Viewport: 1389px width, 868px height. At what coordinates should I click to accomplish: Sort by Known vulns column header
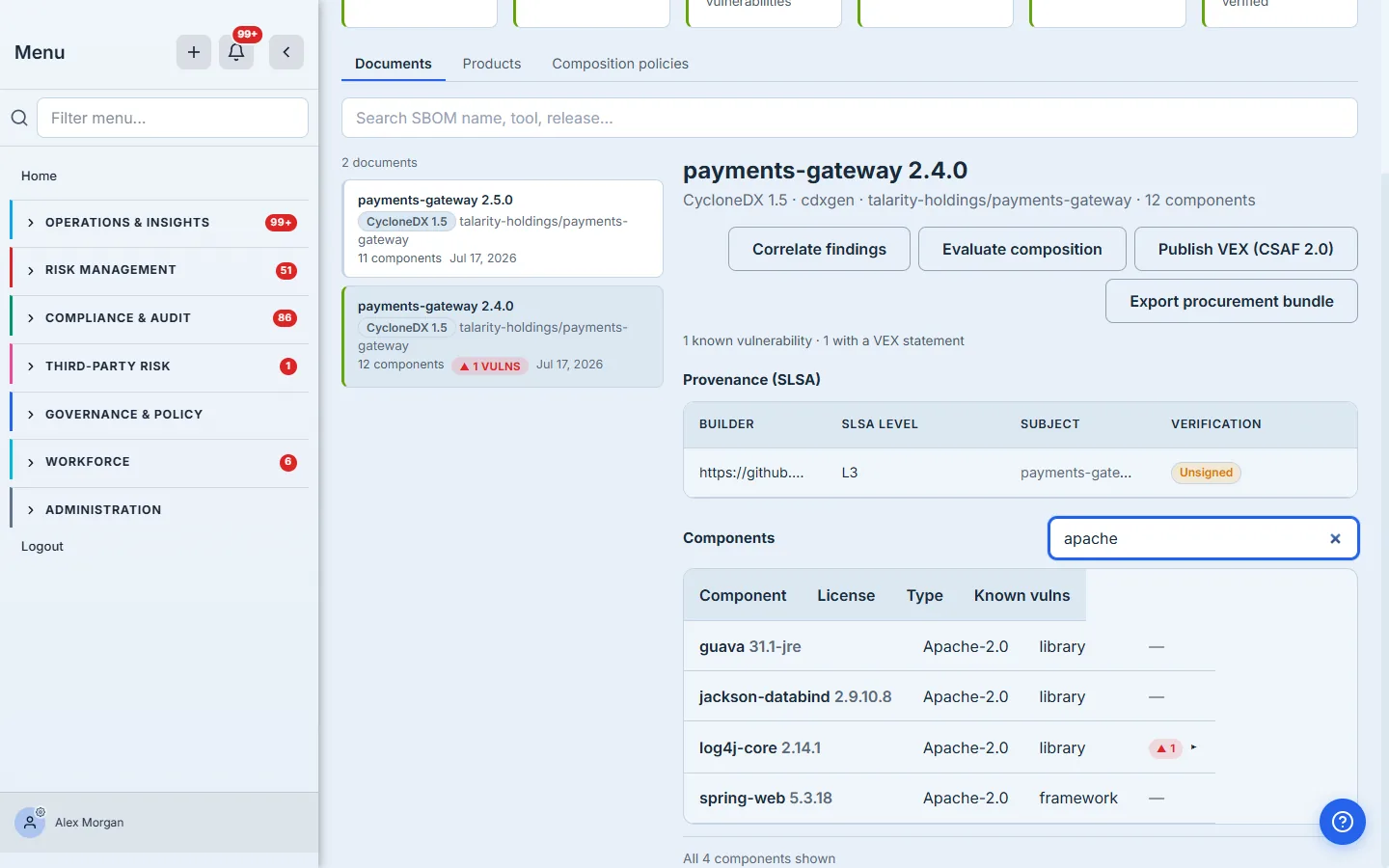click(1021, 595)
